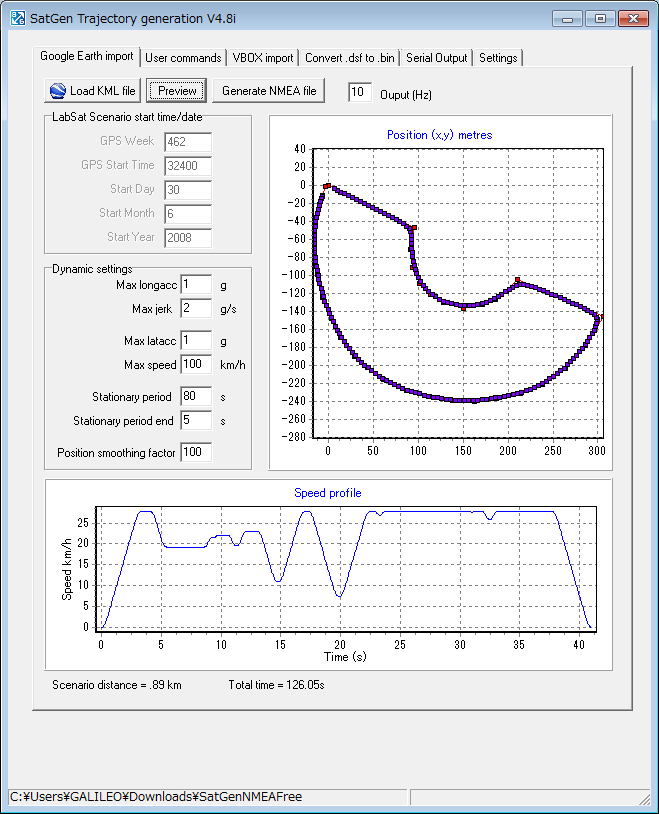Click the resize grip in the status bar corner

[x=644, y=798]
